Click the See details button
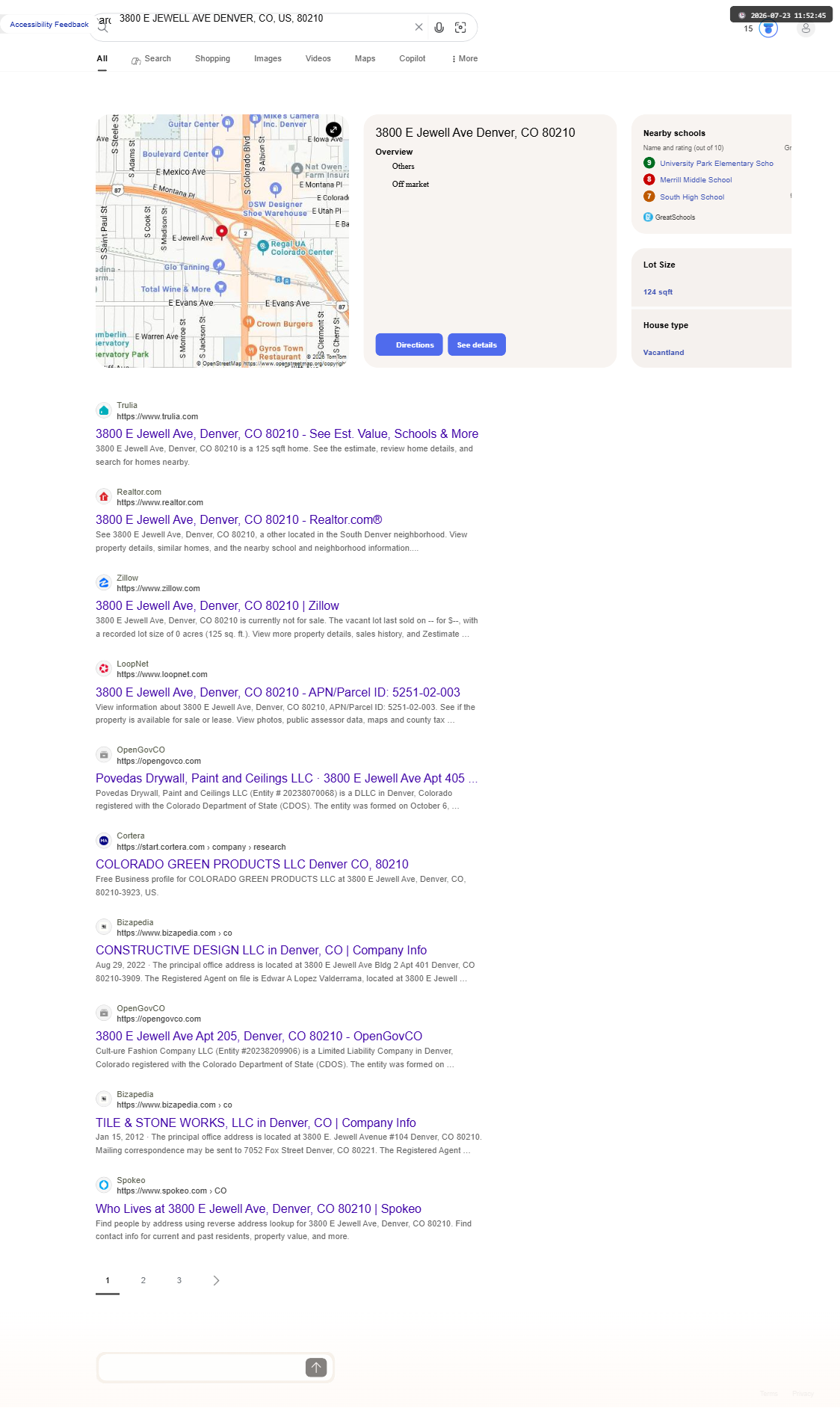Viewport: 840px width, 1408px height. [477, 345]
